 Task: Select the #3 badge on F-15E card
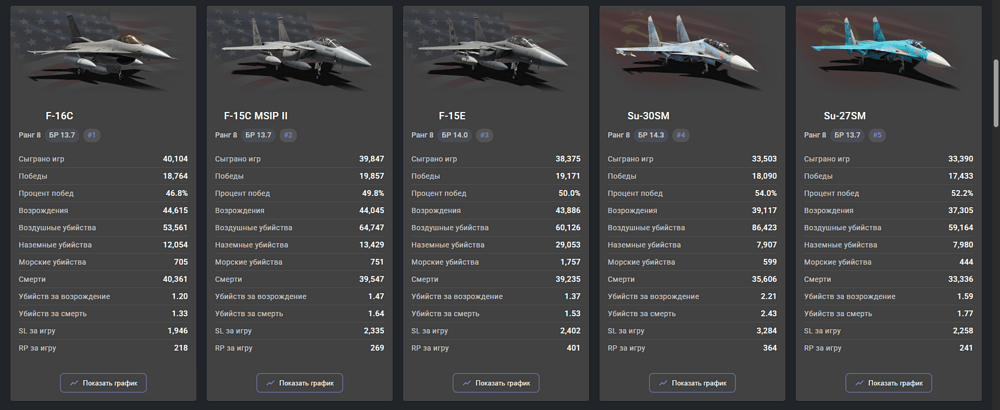[484, 135]
